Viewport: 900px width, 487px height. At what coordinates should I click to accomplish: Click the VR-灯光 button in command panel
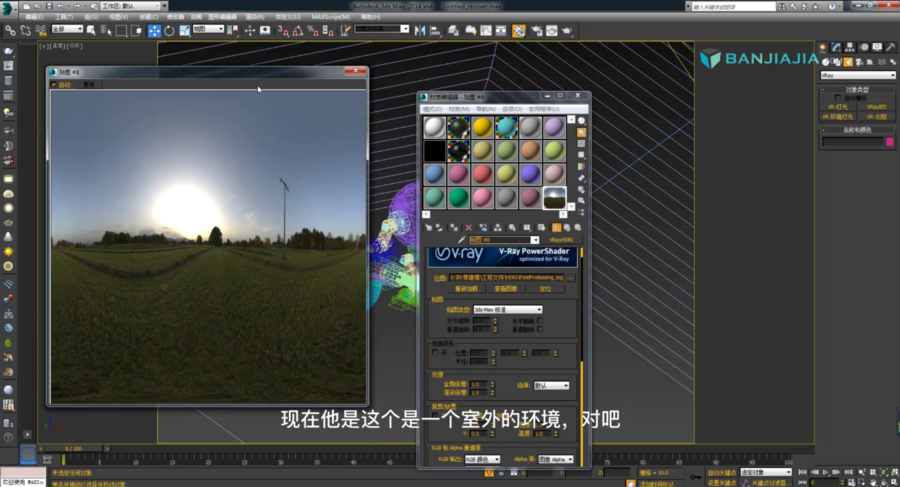(x=838, y=107)
